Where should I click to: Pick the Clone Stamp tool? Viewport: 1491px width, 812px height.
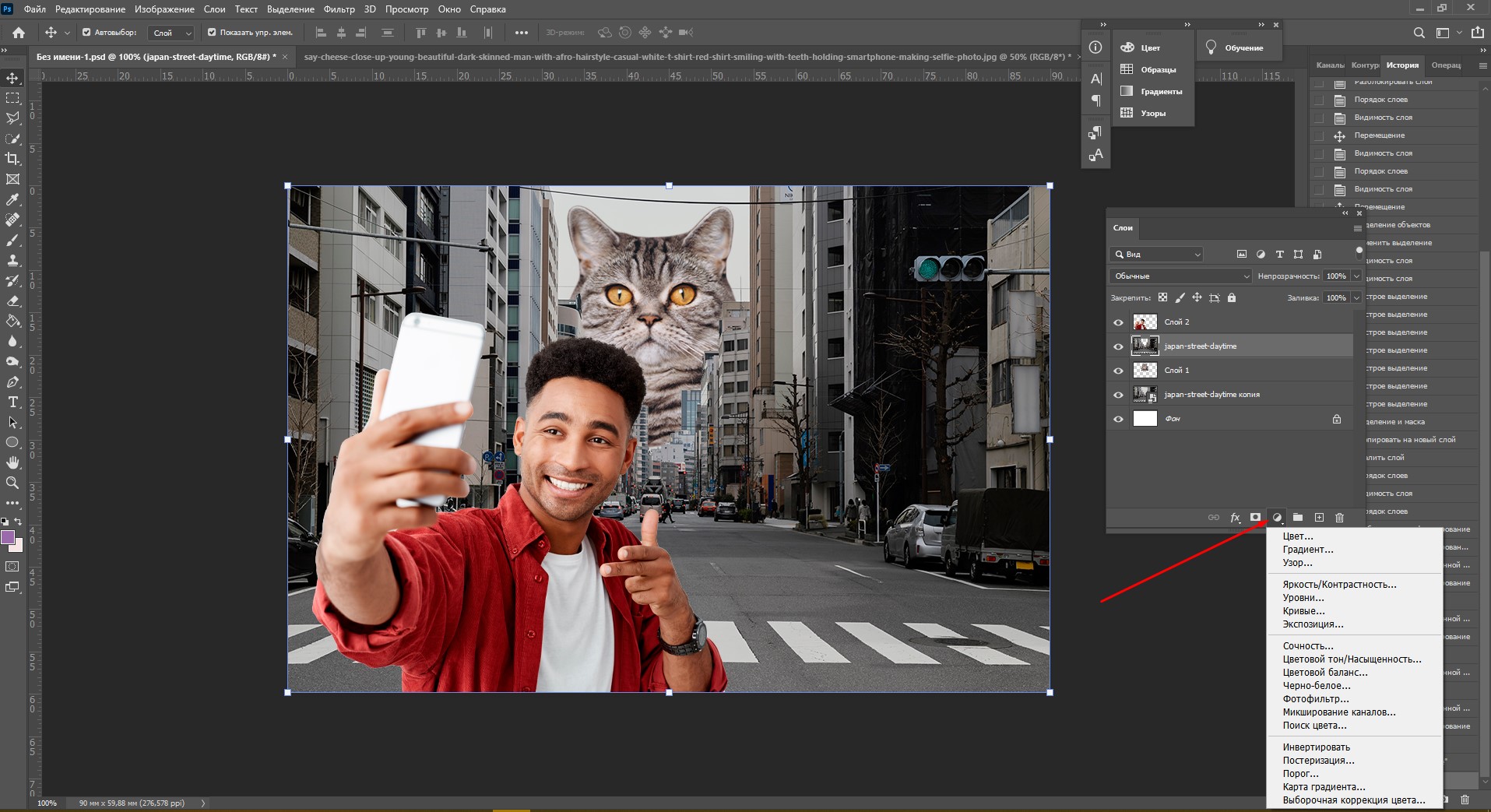pos(12,261)
